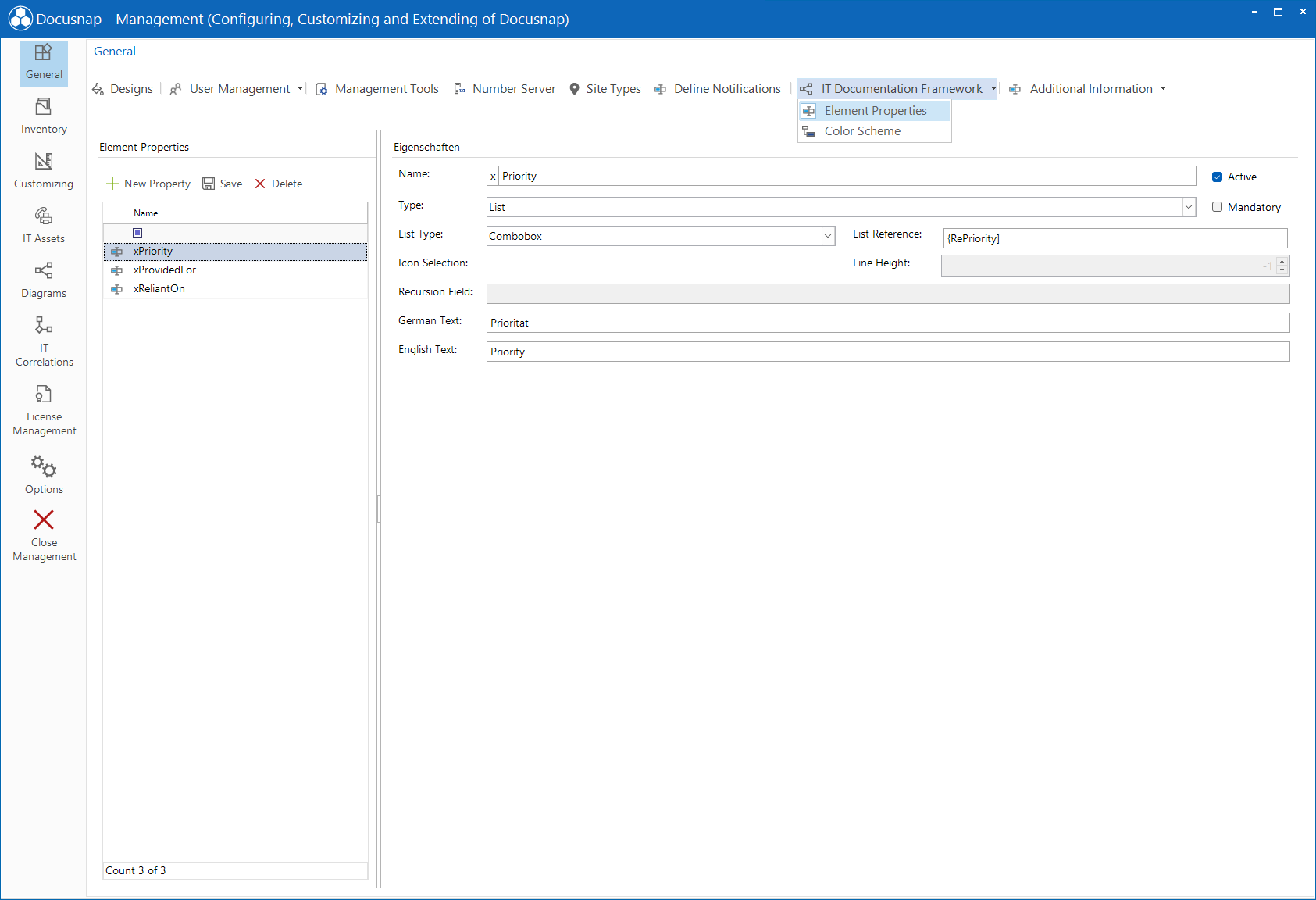Open Designs from the toolbar

pos(123,89)
